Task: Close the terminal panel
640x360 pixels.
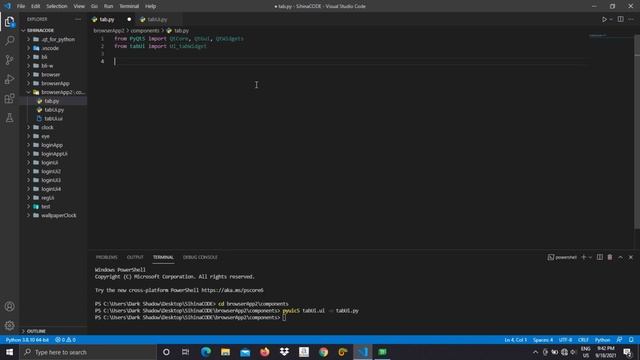Action: 631,257
